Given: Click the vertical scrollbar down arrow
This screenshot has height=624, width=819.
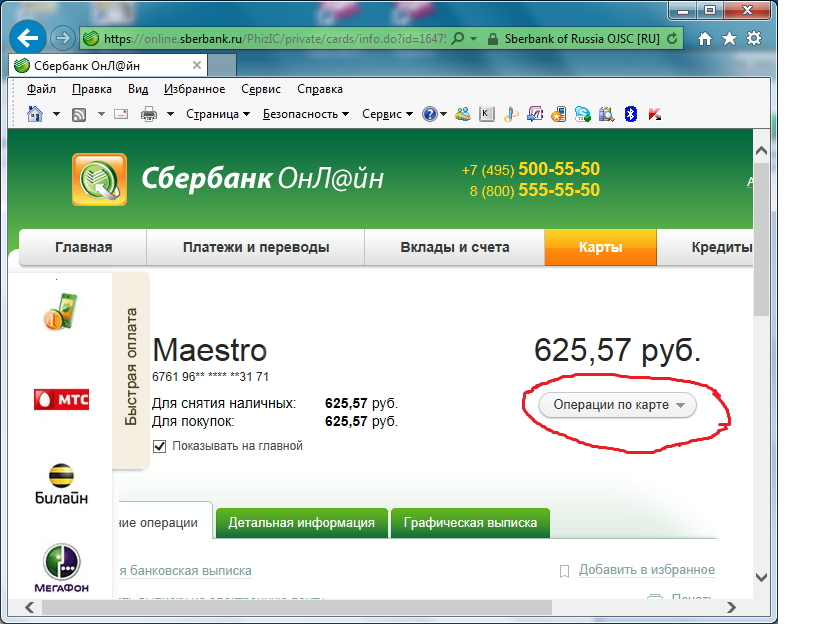Looking at the screenshot, I should click(x=762, y=577).
